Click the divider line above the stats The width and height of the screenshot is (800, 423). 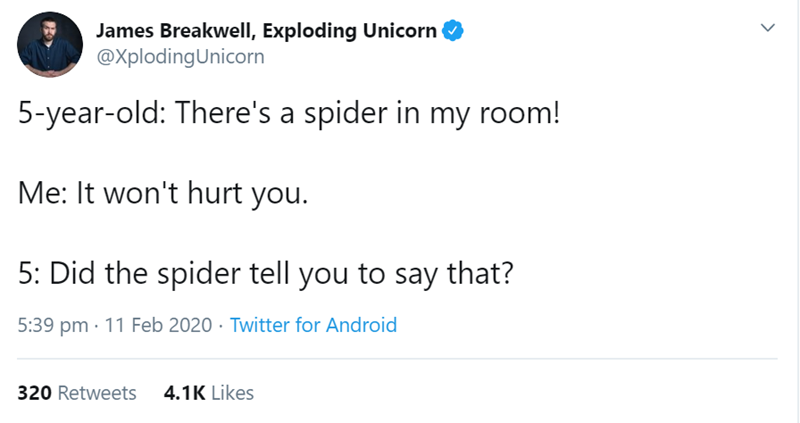400,358
